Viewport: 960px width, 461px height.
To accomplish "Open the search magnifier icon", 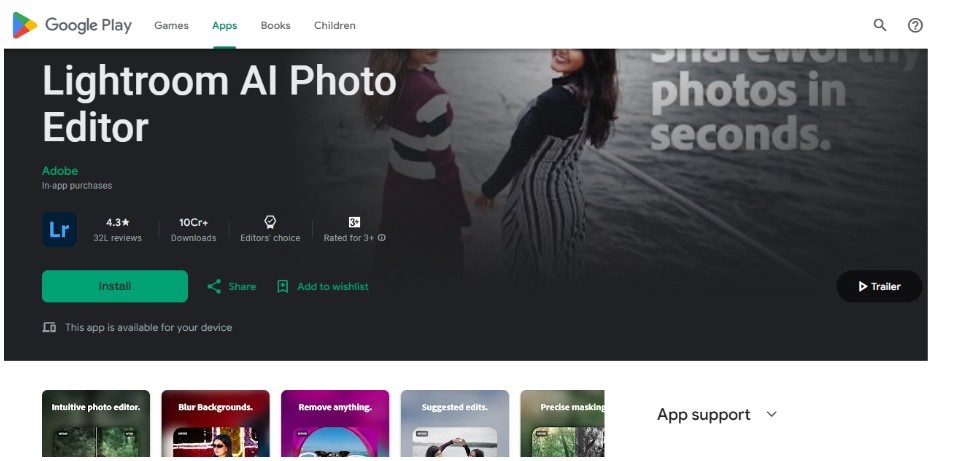I will click(880, 25).
